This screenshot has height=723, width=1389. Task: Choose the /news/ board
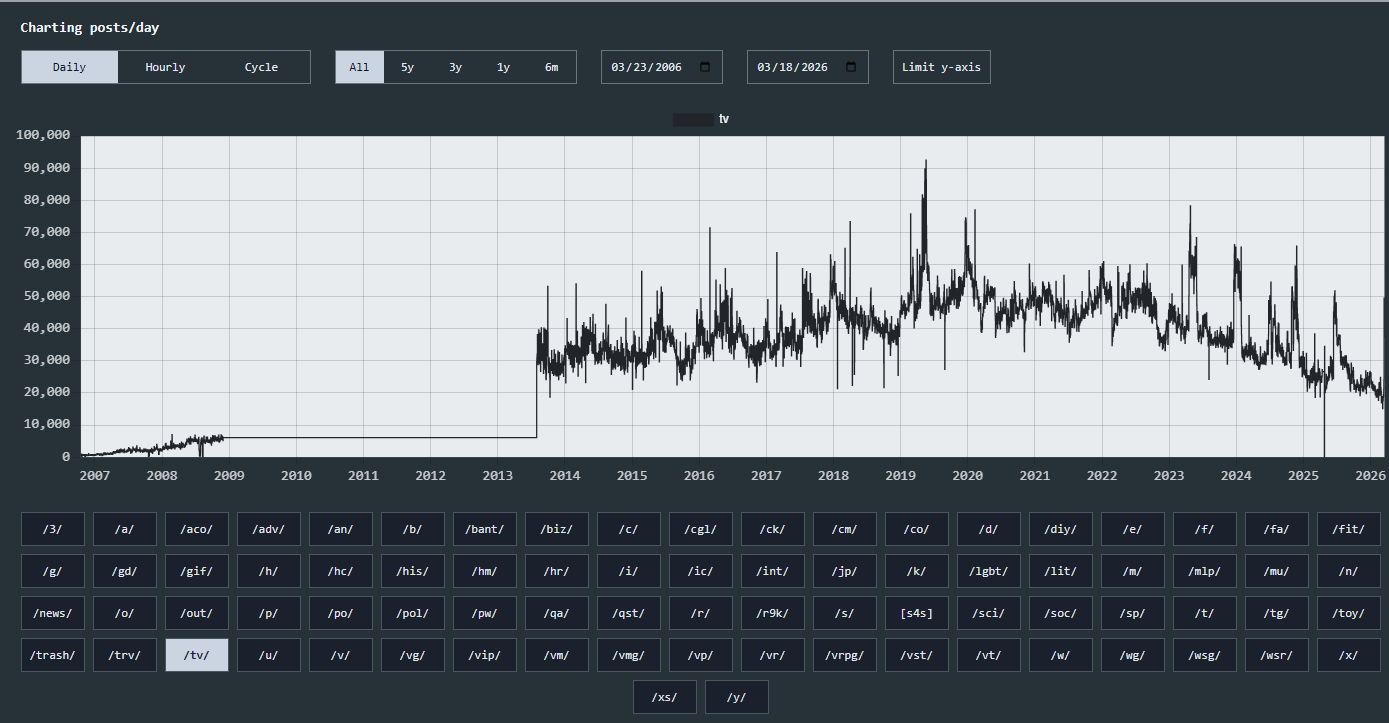click(53, 613)
